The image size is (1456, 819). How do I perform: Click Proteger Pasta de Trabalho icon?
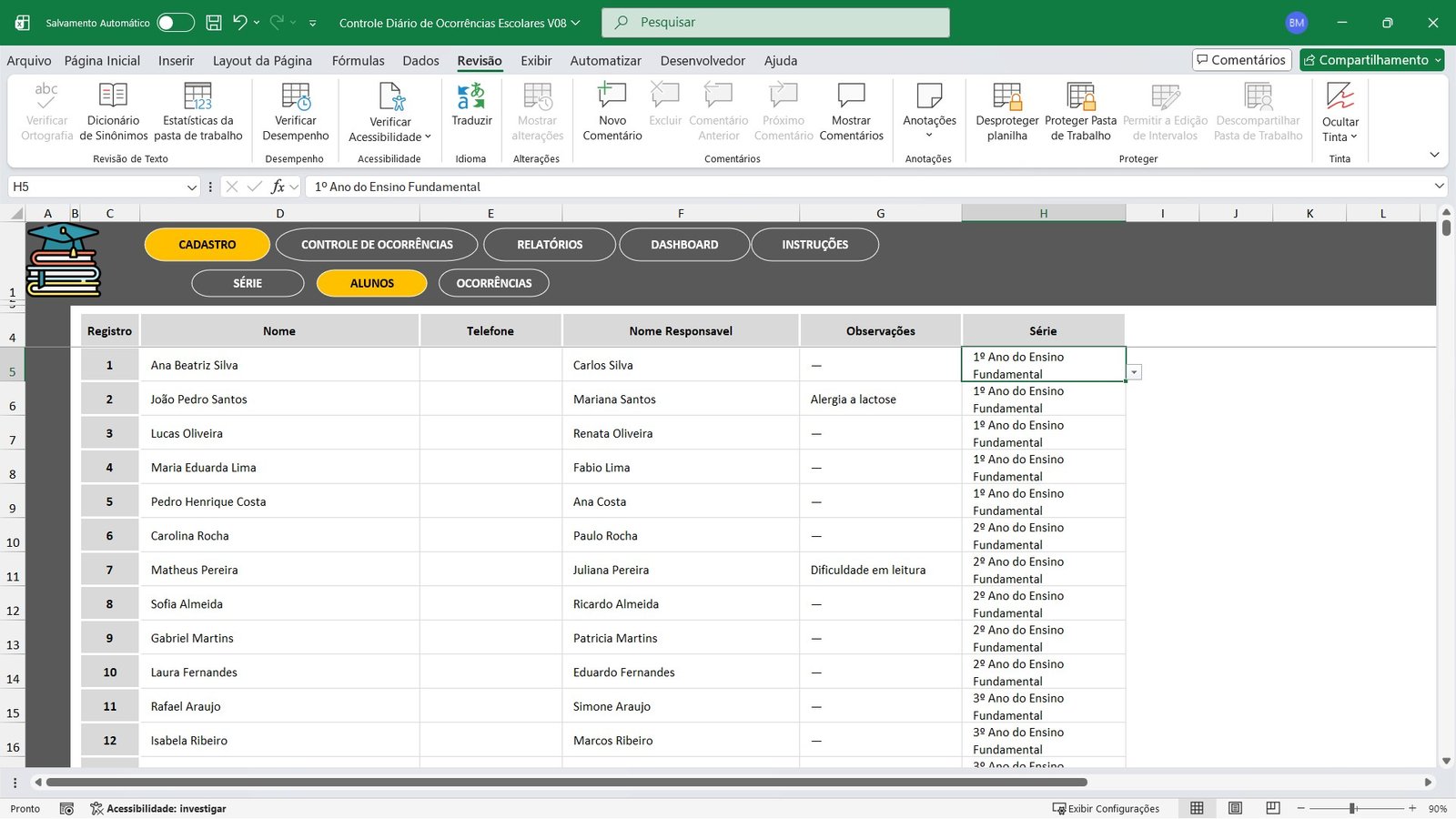(x=1080, y=96)
